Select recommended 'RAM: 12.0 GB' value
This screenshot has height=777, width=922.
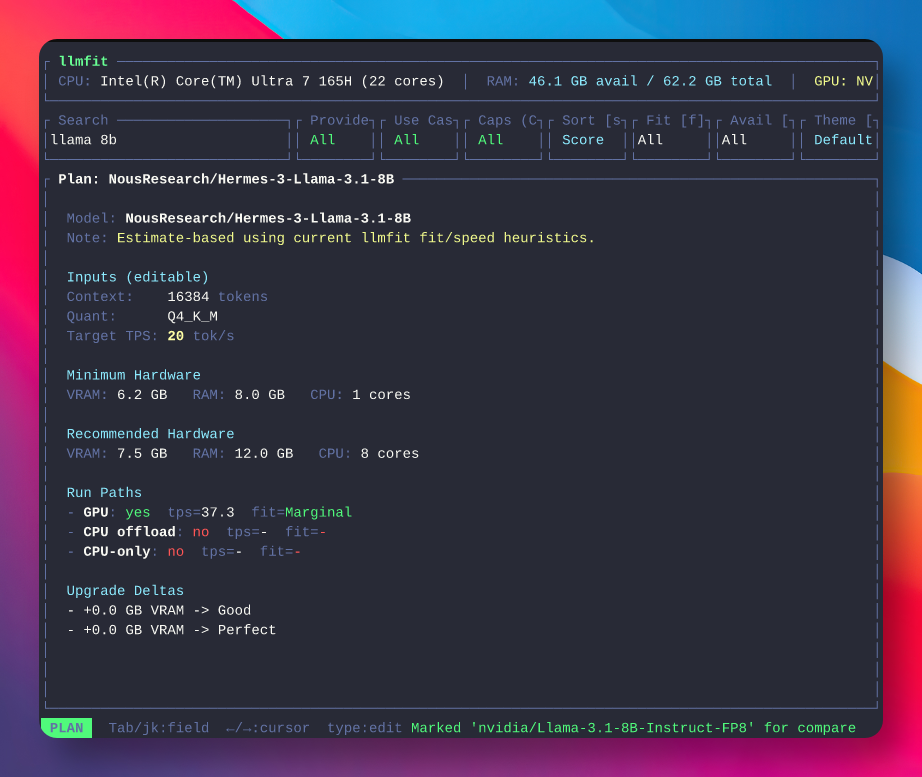[x=243, y=453]
